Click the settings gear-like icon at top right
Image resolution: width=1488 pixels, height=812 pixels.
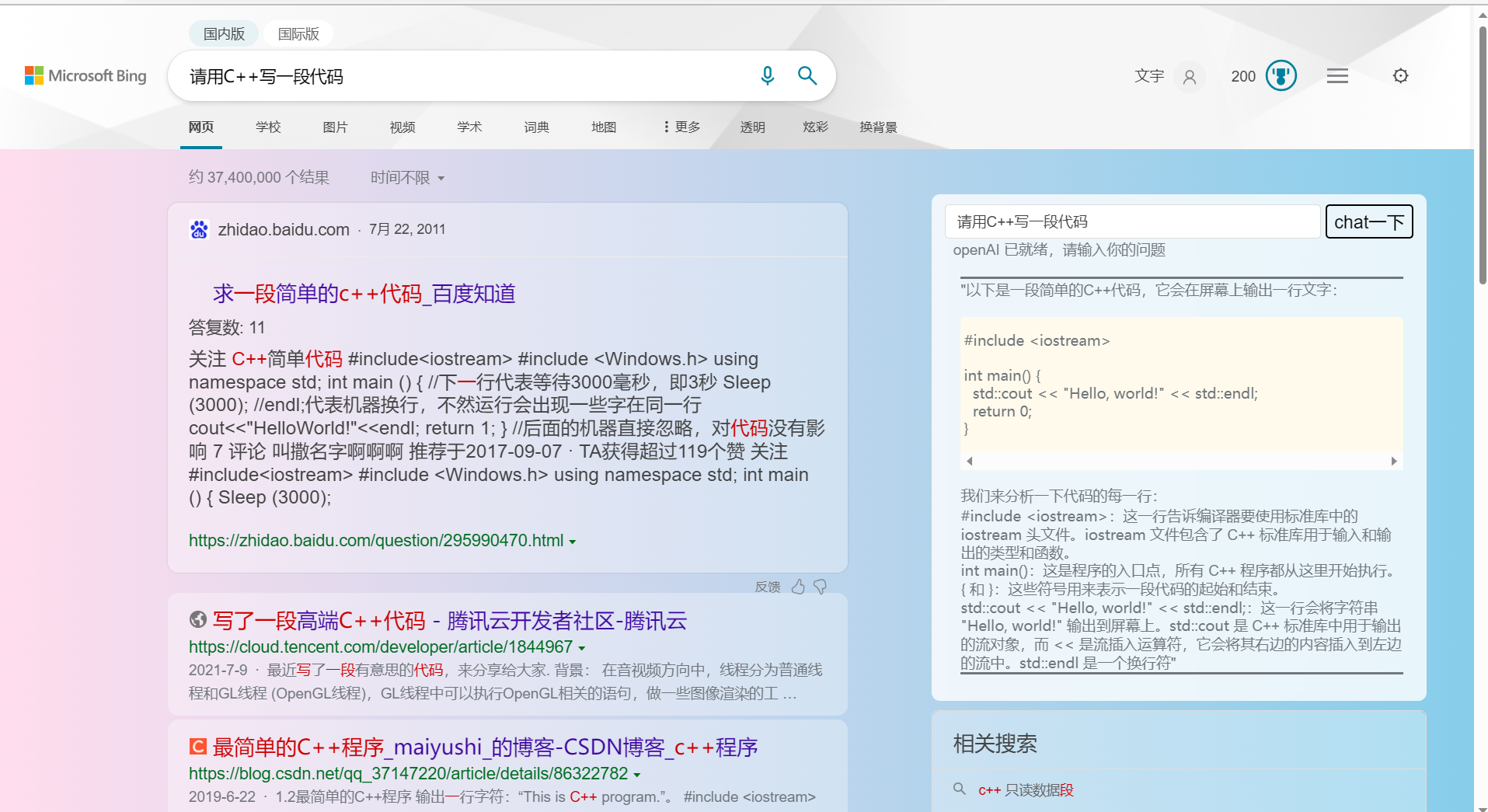point(1400,75)
